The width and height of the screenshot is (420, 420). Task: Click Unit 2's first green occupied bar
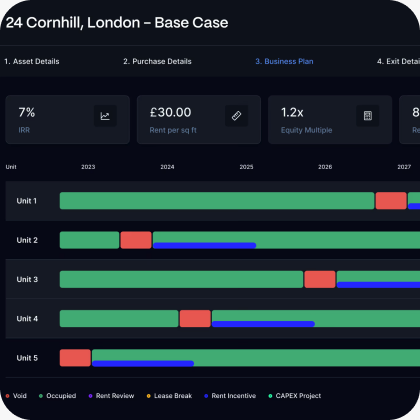[89, 240]
